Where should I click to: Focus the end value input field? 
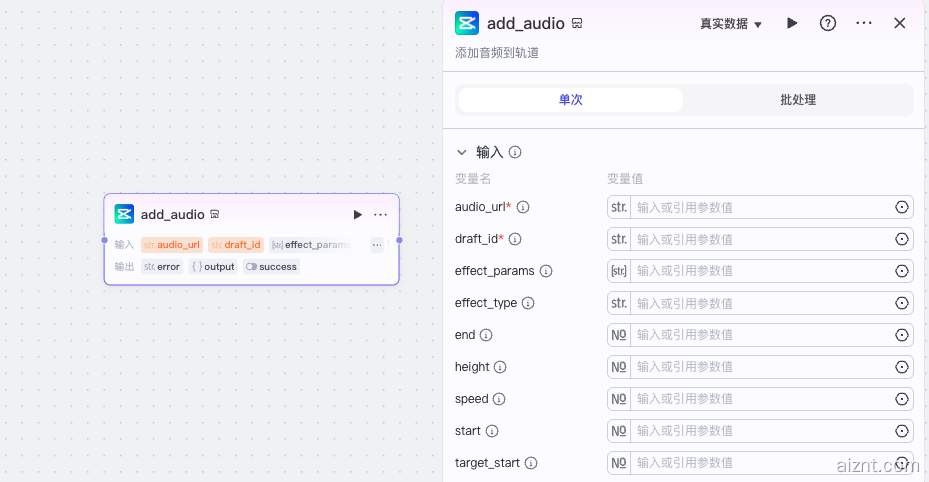[760, 335]
